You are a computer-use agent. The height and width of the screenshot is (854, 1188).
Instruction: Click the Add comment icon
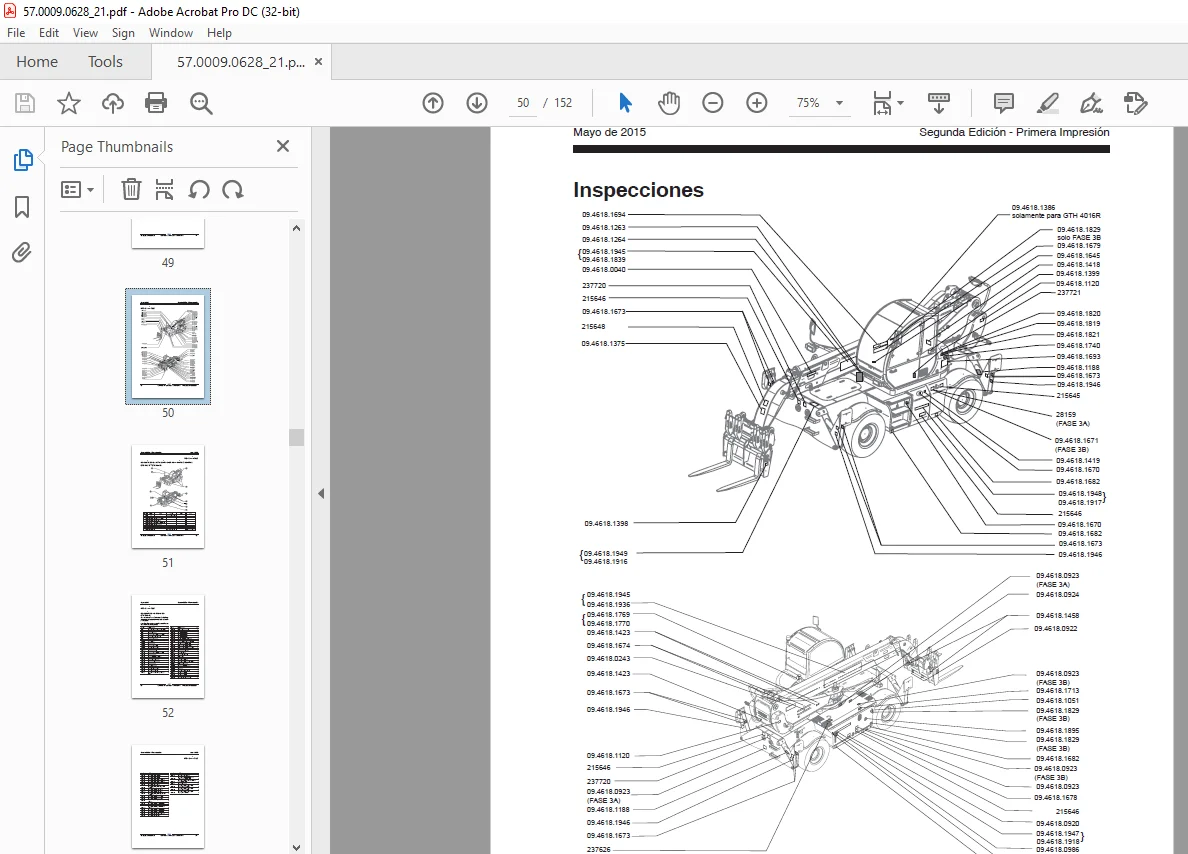[x=1004, y=103]
